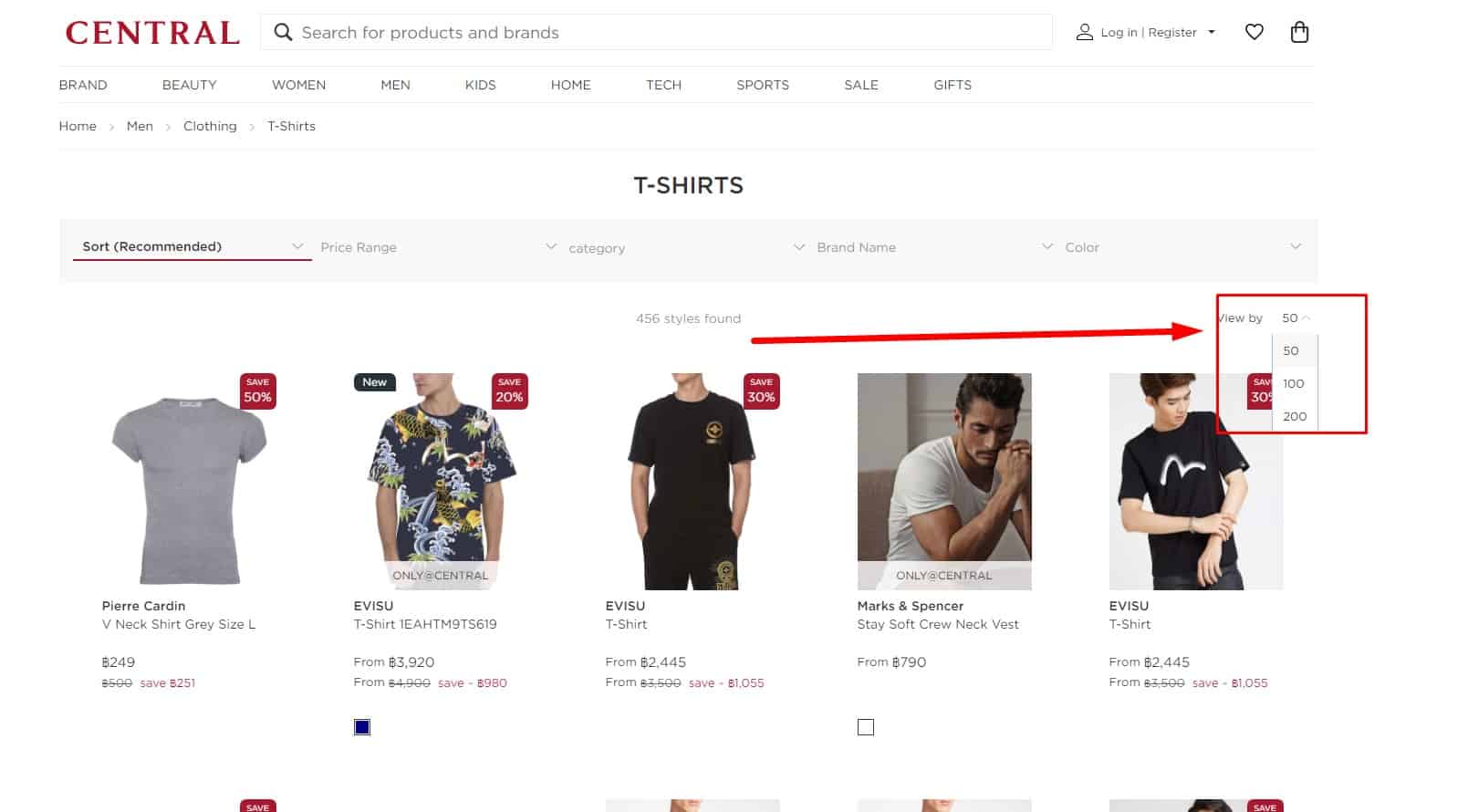1468x812 pixels.
Task: Open the MEN navigation menu
Action: (x=395, y=85)
